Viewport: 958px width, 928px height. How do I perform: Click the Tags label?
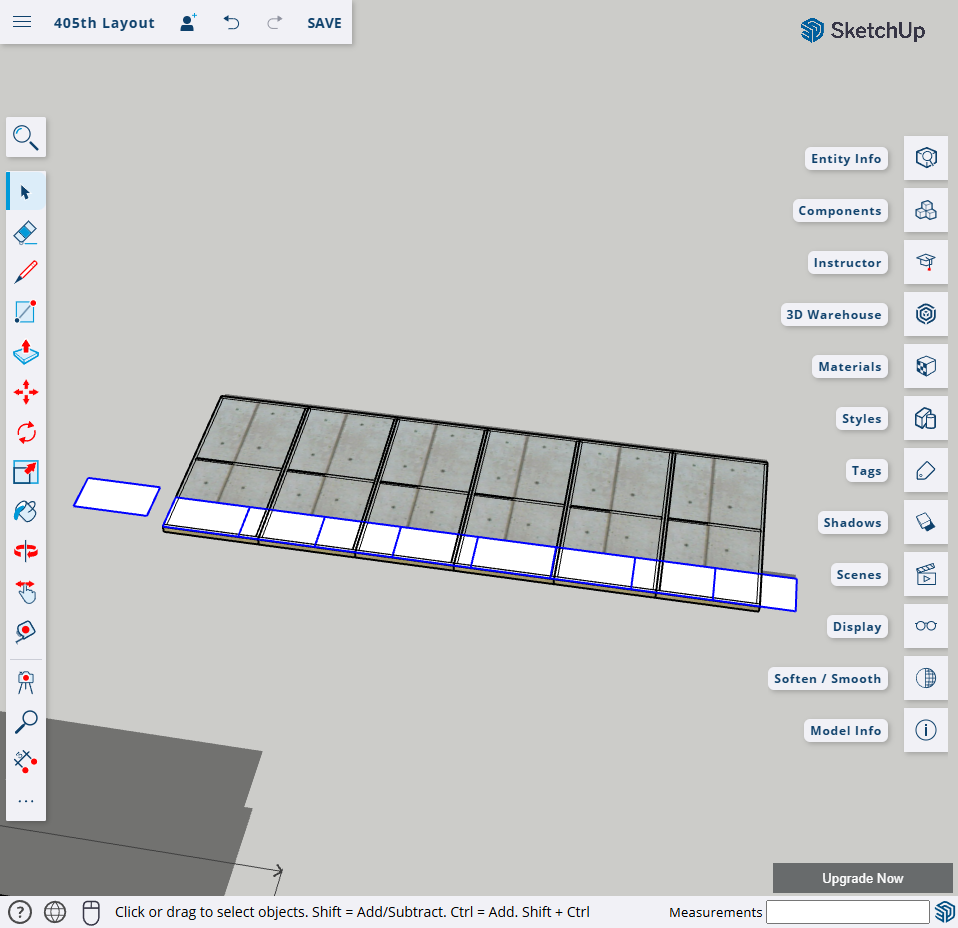click(x=866, y=470)
